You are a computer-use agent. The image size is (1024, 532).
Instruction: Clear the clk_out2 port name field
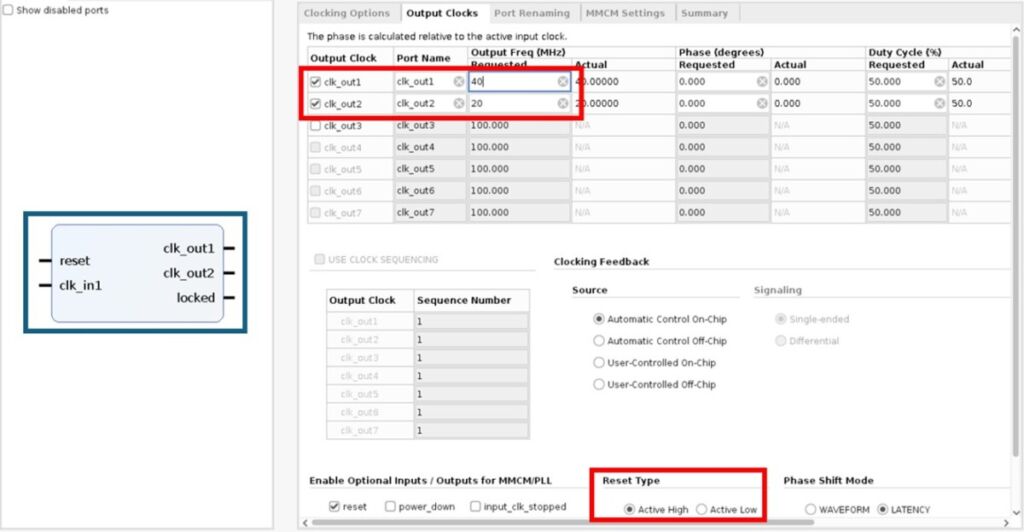pos(459,103)
